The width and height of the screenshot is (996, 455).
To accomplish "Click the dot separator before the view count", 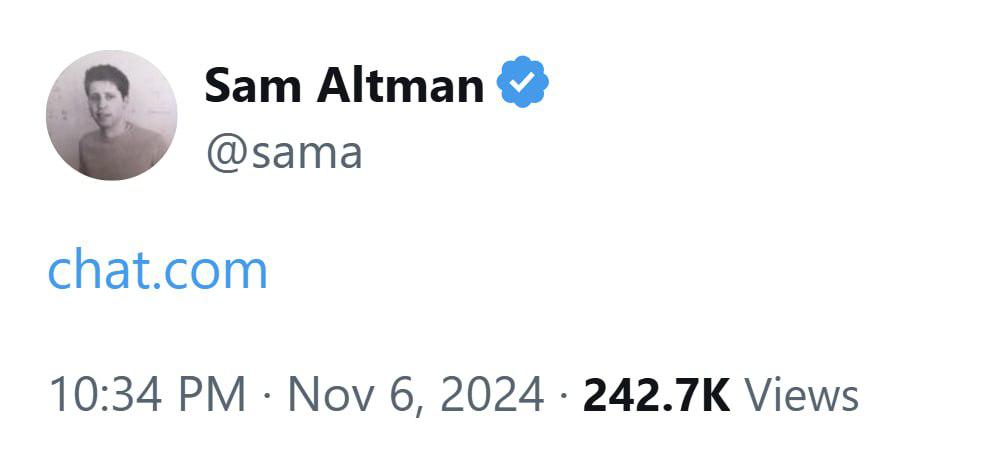I will coord(563,396).
